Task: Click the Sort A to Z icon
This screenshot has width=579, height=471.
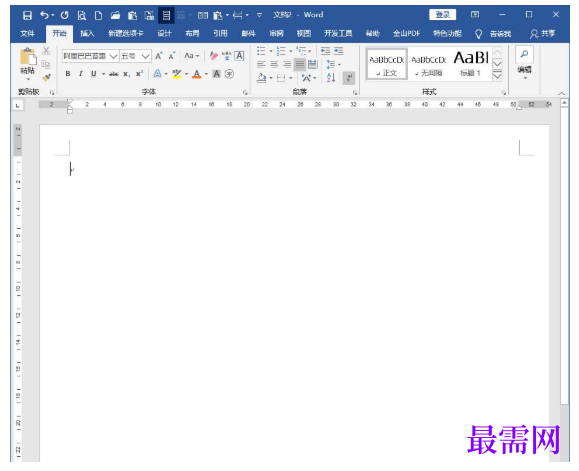Action: (331, 78)
